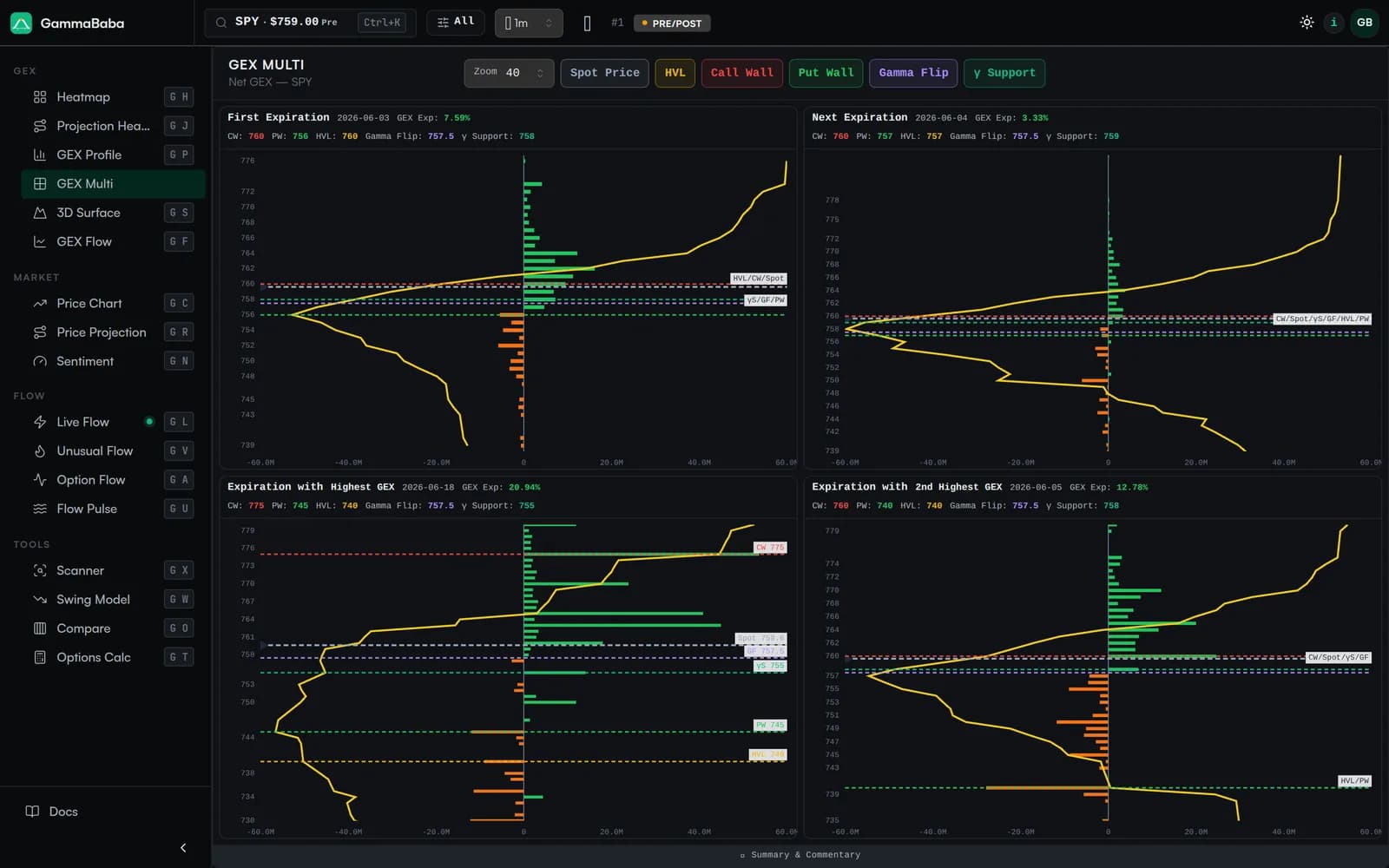The height and width of the screenshot is (868, 1389).
Task: Toggle the γ Support line
Action: (x=1004, y=73)
